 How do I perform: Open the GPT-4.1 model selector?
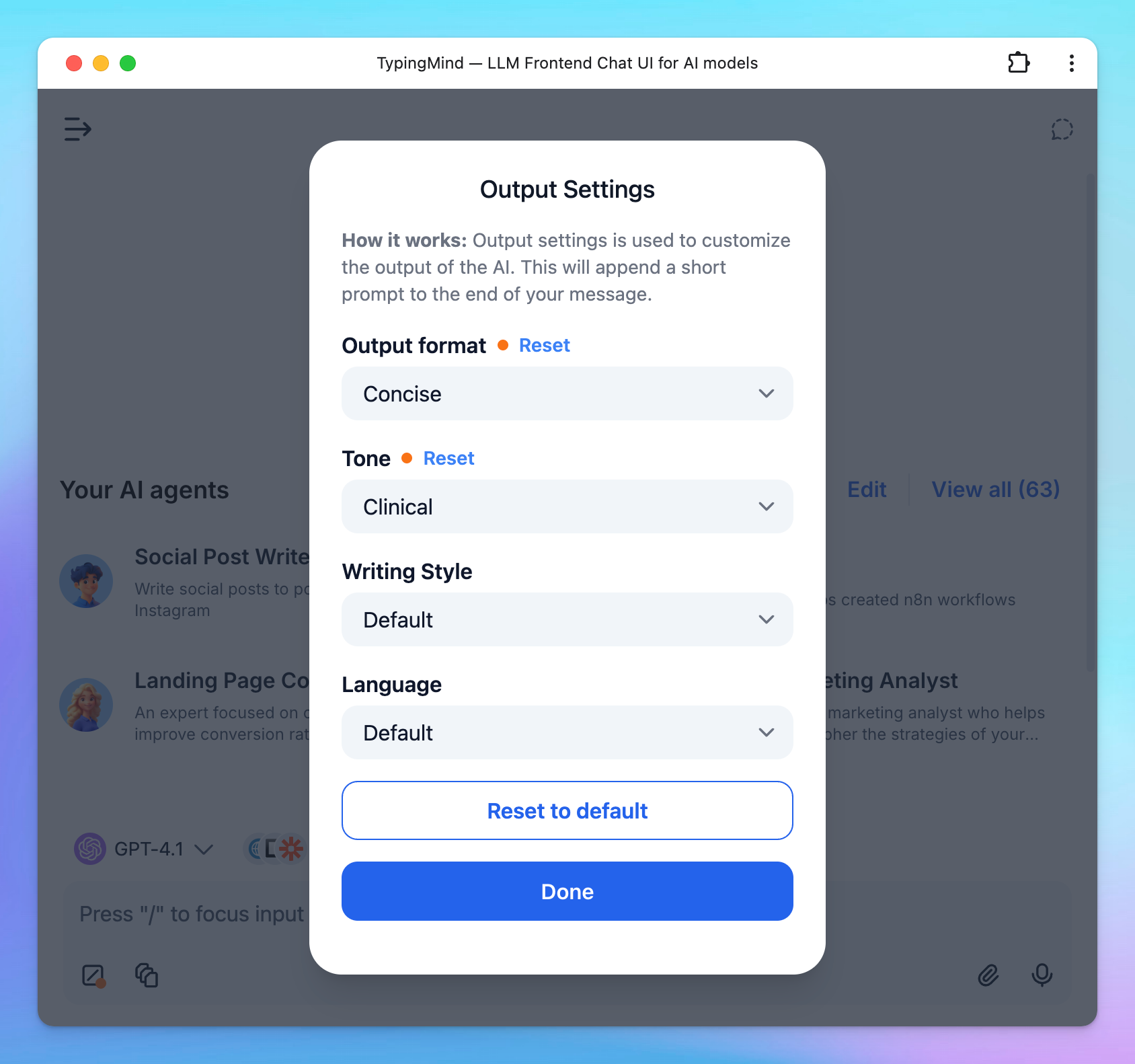click(145, 849)
